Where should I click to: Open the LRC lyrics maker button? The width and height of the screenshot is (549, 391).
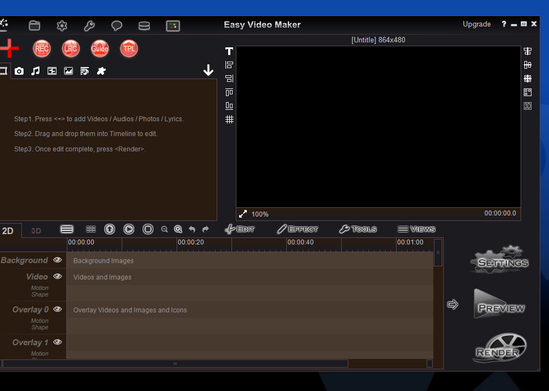tap(71, 49)
